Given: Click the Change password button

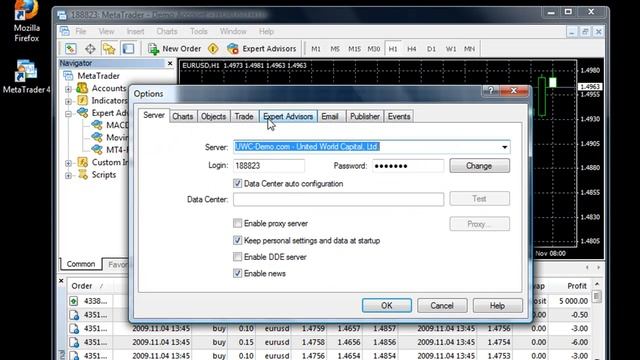Looking at the screenshot, I should pos(480,166).
